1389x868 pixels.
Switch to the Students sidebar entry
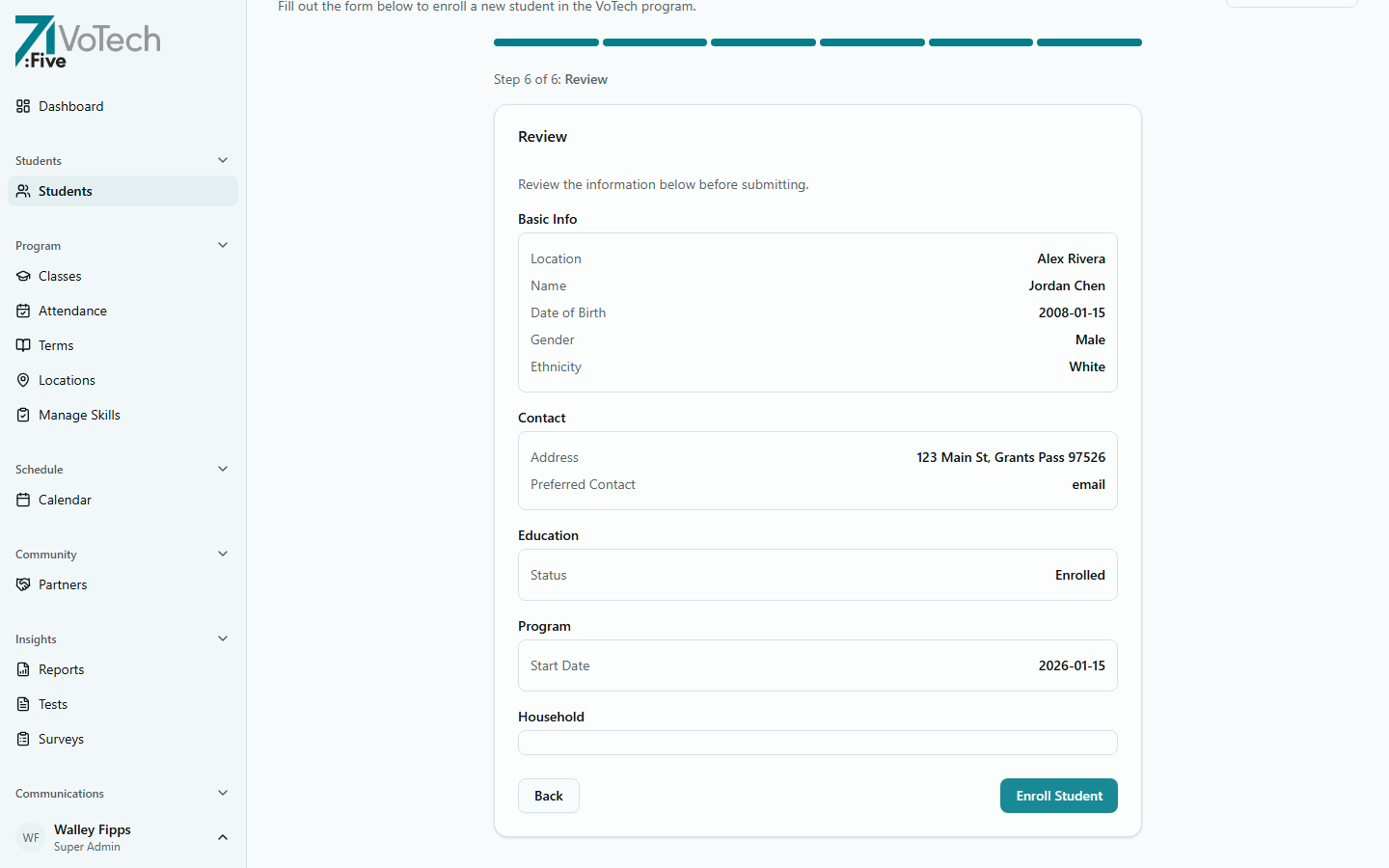(x=66, y=191)
